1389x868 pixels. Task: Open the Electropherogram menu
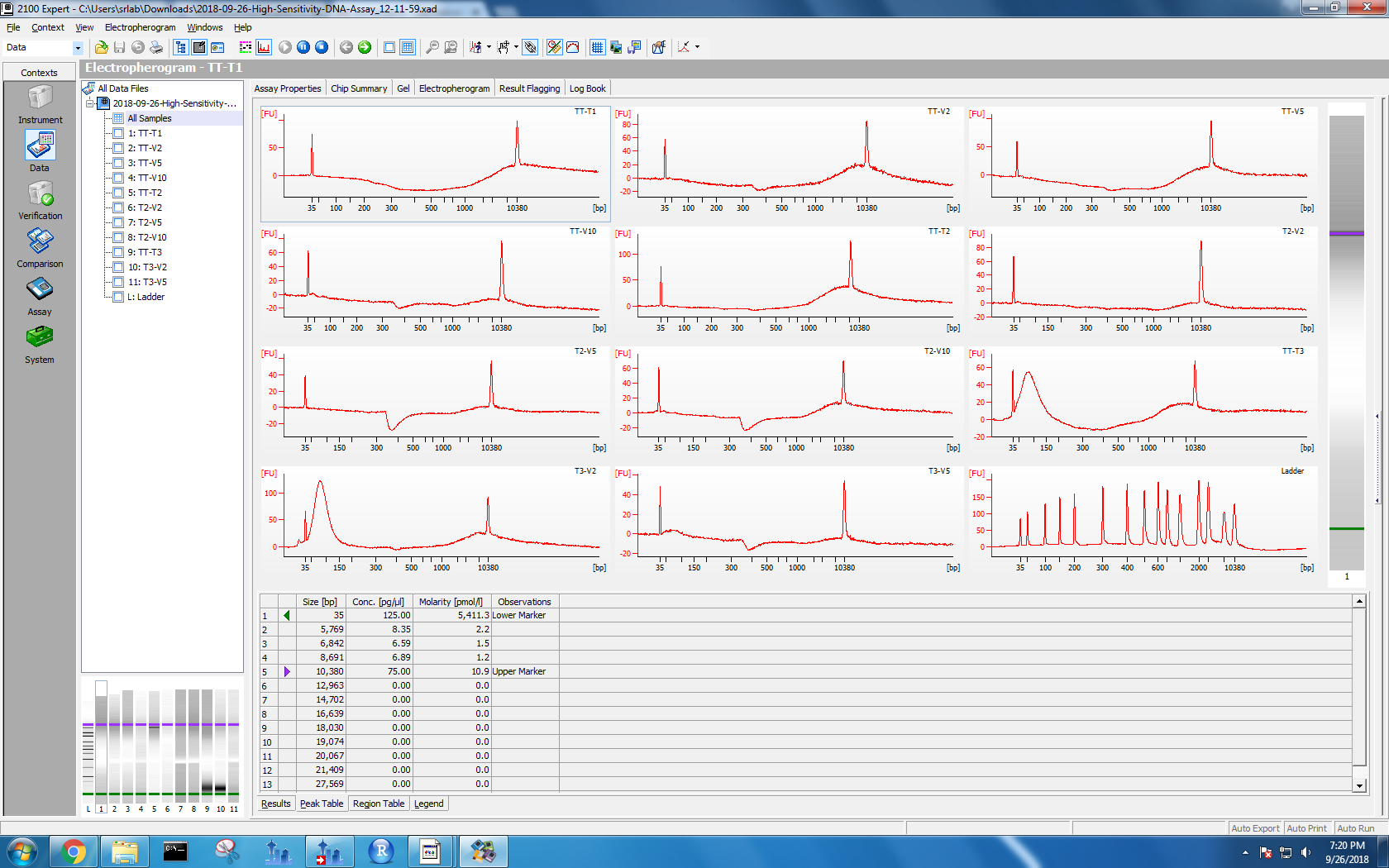point(140,27)
